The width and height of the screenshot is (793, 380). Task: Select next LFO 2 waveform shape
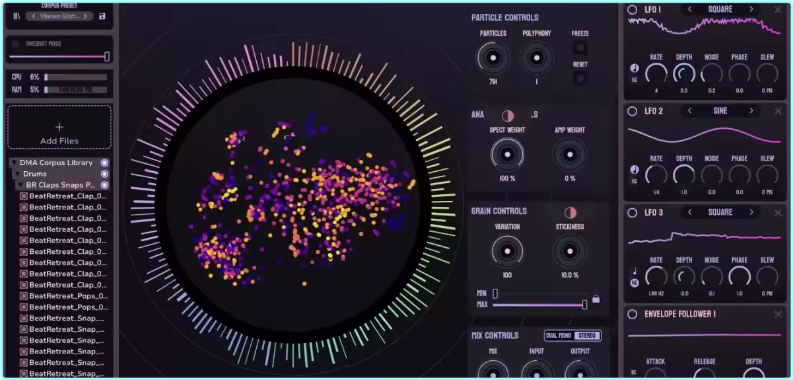pos(752,111)
